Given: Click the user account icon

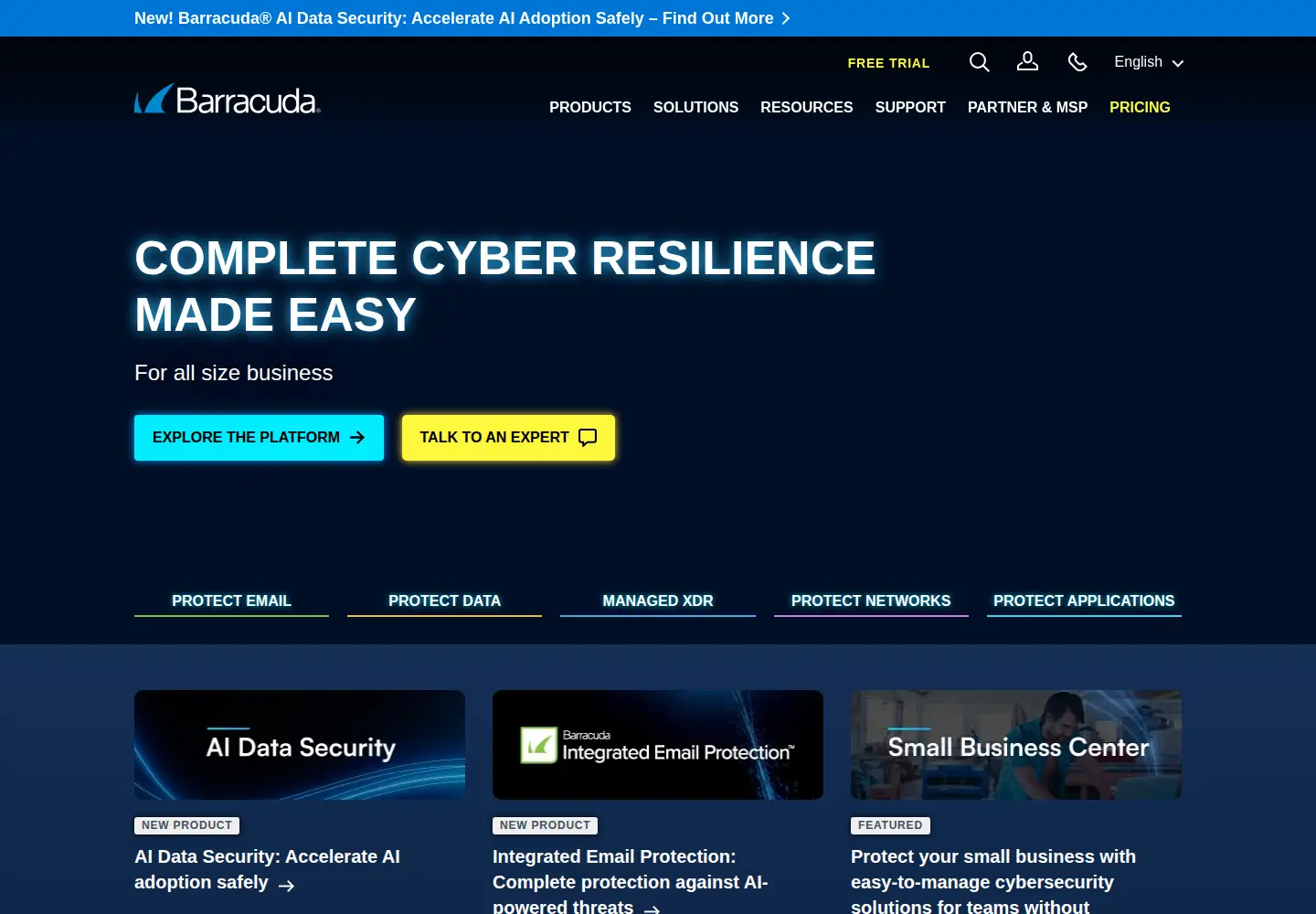Looking at the screenshot, I should pyautogui.click(x=1027, y=61).
